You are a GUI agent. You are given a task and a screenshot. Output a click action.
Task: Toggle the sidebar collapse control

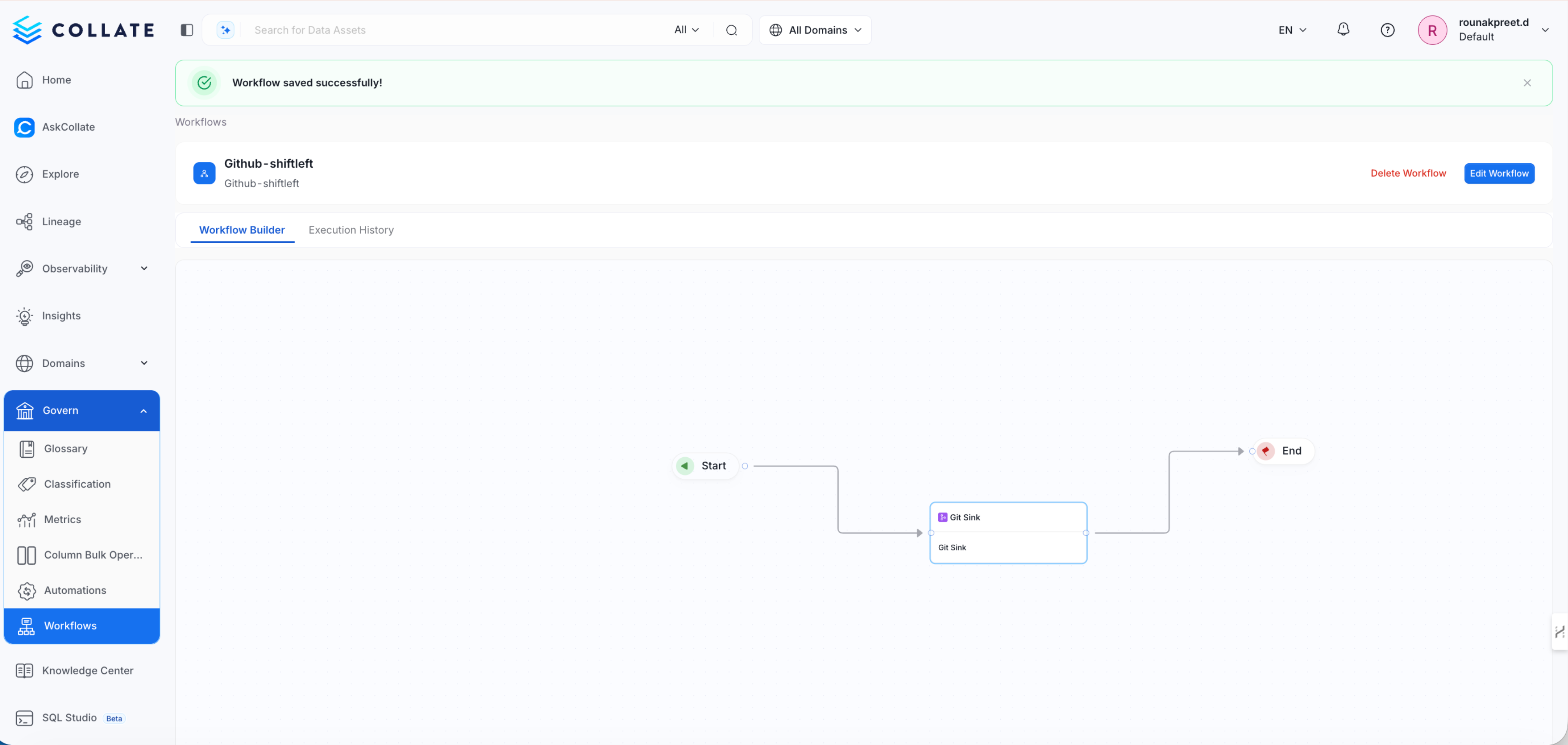(186, 29)
